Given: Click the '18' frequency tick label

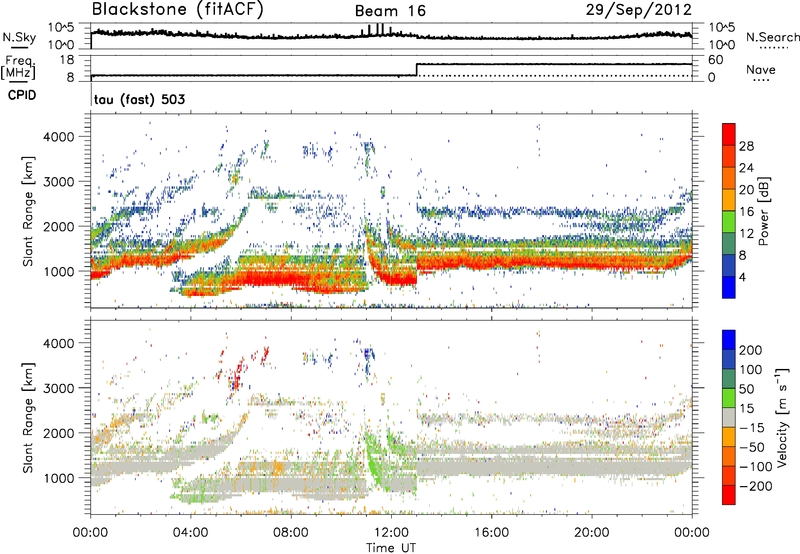Looking at the screenshot, I should tap(66, 60).
